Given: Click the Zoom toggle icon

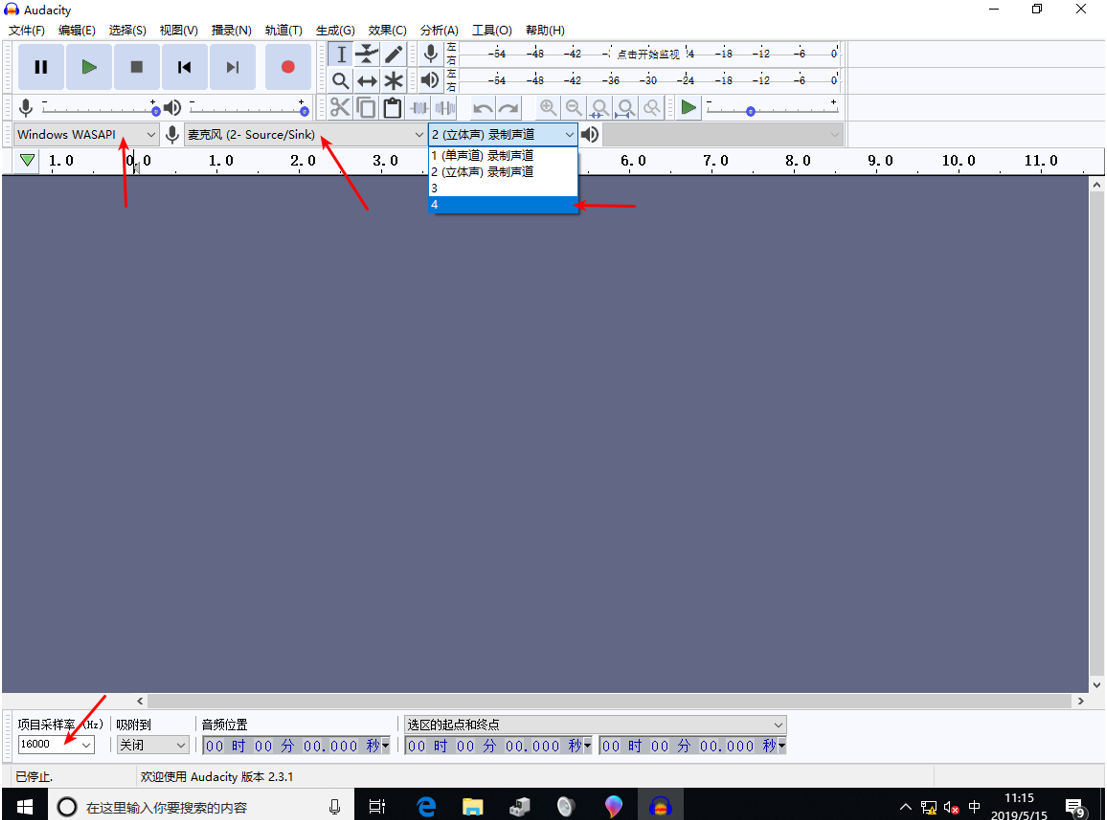Looking at the screenshot, I should click(652, 108).
